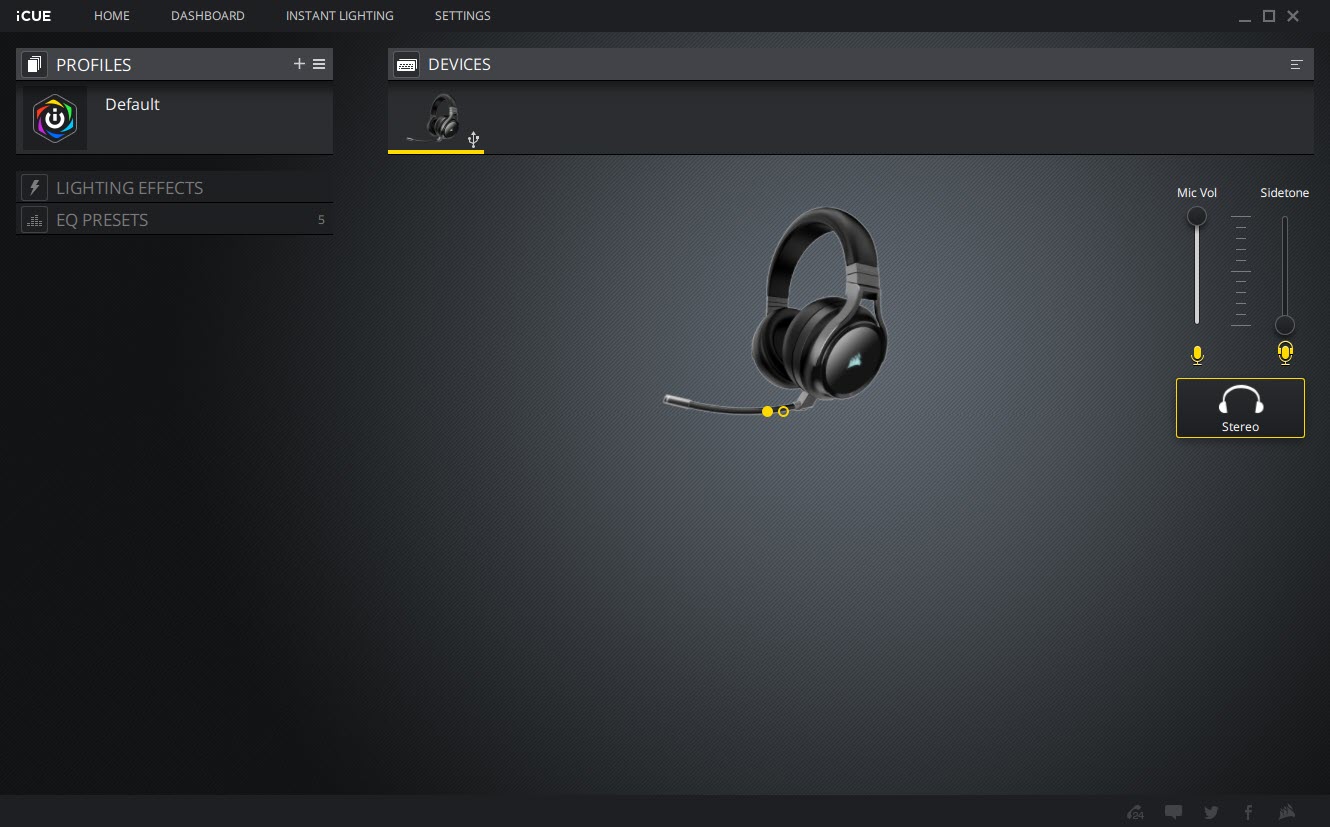The width and height of the screenshot is (1330, 827).
Task: Adjust the Sidetone slider knob
Action: click(x=1285, y=325)
